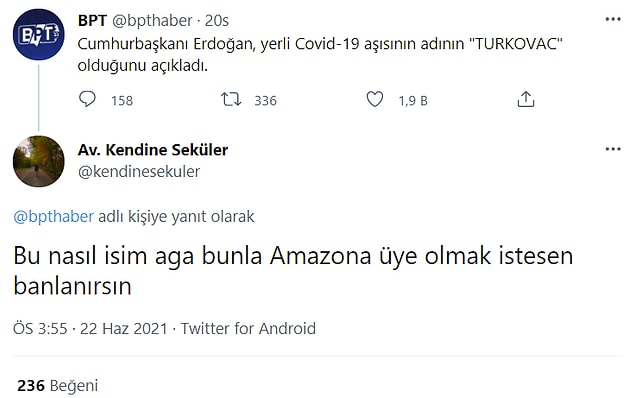Open the 20s timestamp of the BPT tweet
The width and height of the screenshot is (635, 398).
[x=217, y=21]
